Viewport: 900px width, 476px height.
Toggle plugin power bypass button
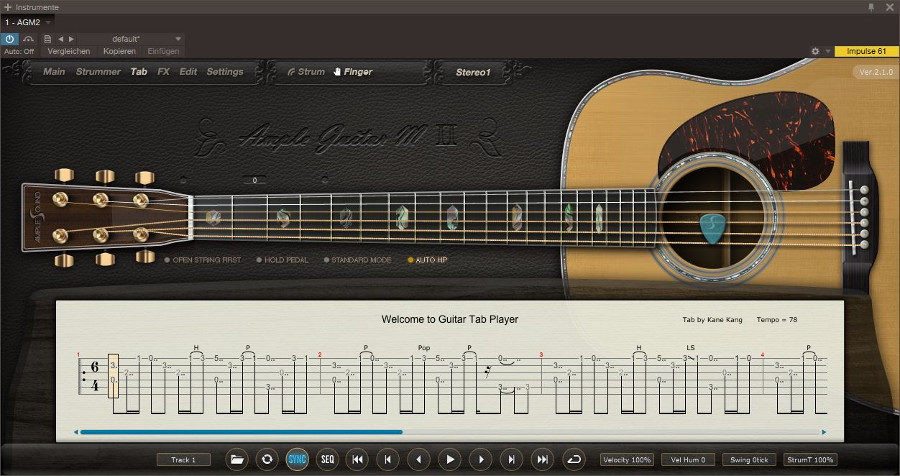tap(9, 39)
